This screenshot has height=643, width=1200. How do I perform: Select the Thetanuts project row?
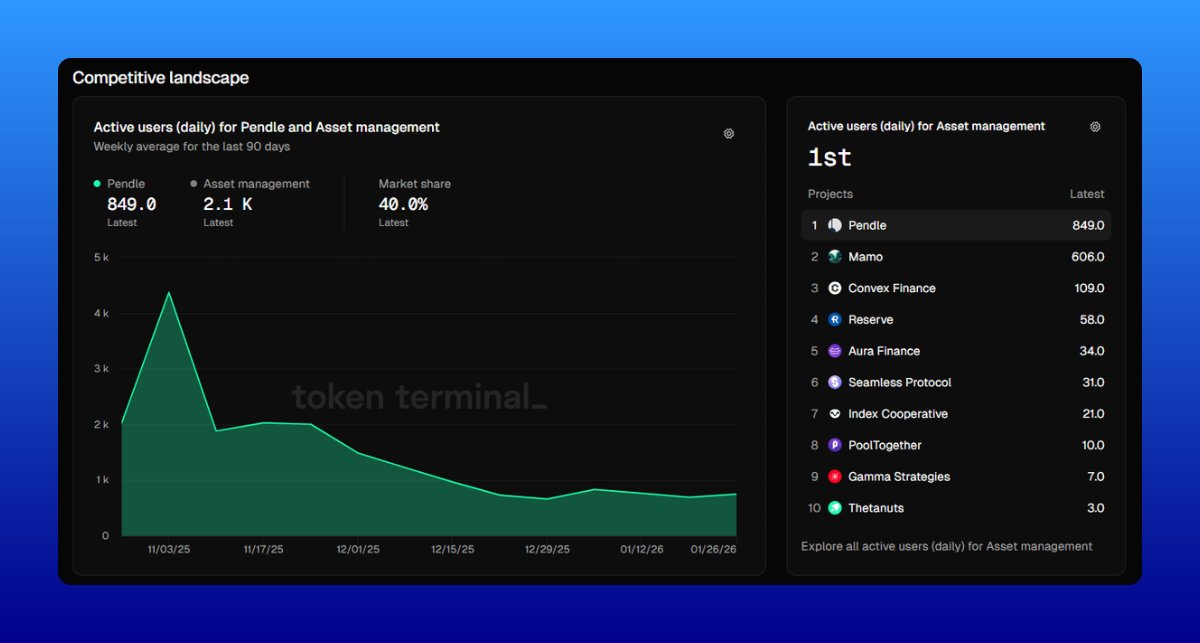pyautogui.click(x=955, y=508)
